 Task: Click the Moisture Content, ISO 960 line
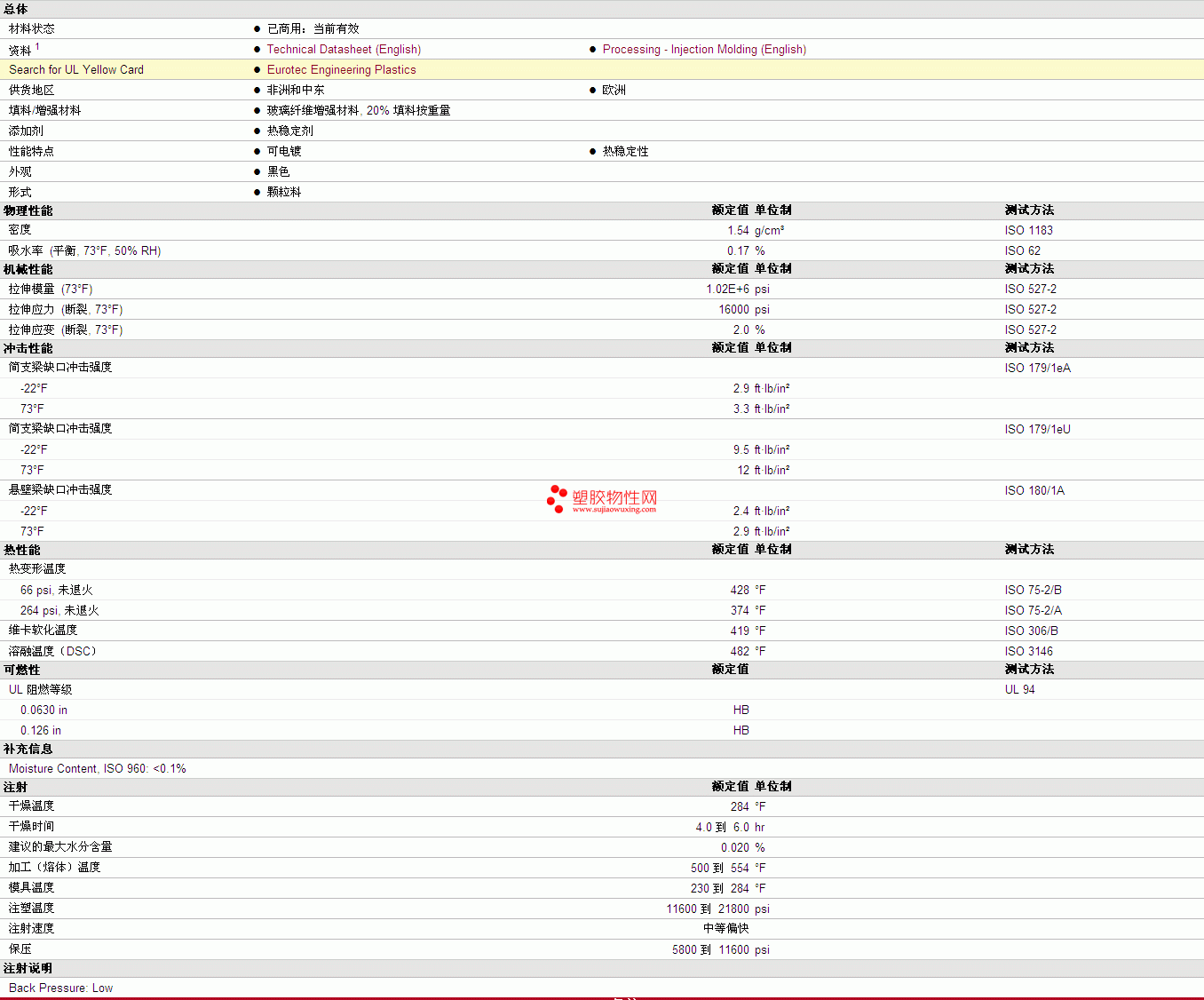click(x=98, y=769)
